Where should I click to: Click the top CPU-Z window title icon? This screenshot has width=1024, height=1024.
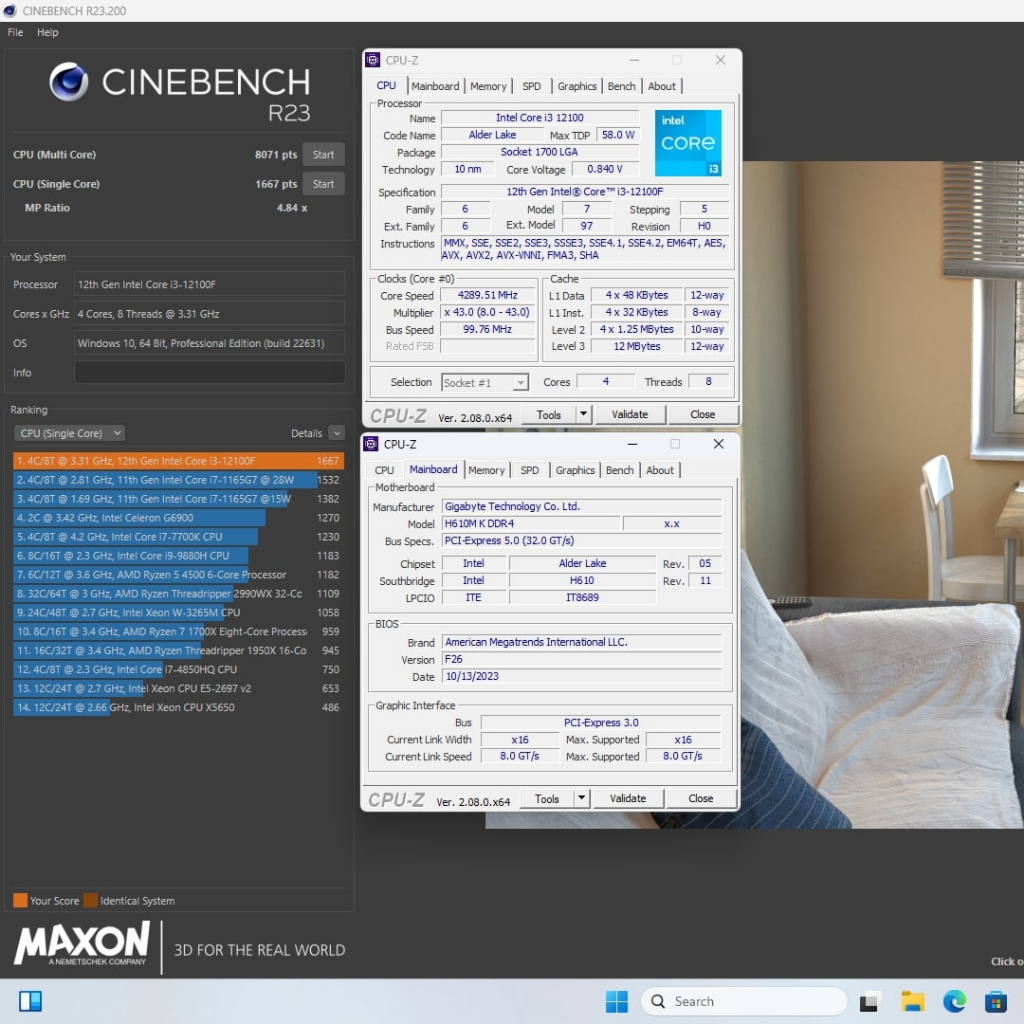pos(373,60)
